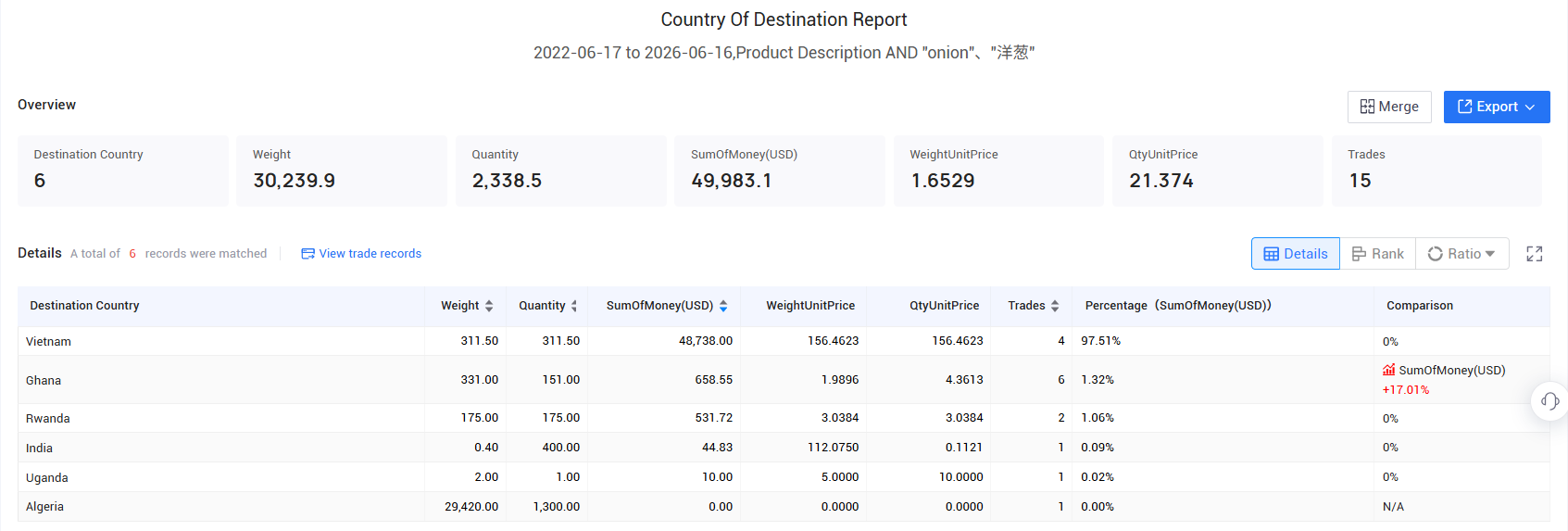Viewport: 1568px width, 531px height.
Task: Click the Merge button
Action: click(1389, 107)
